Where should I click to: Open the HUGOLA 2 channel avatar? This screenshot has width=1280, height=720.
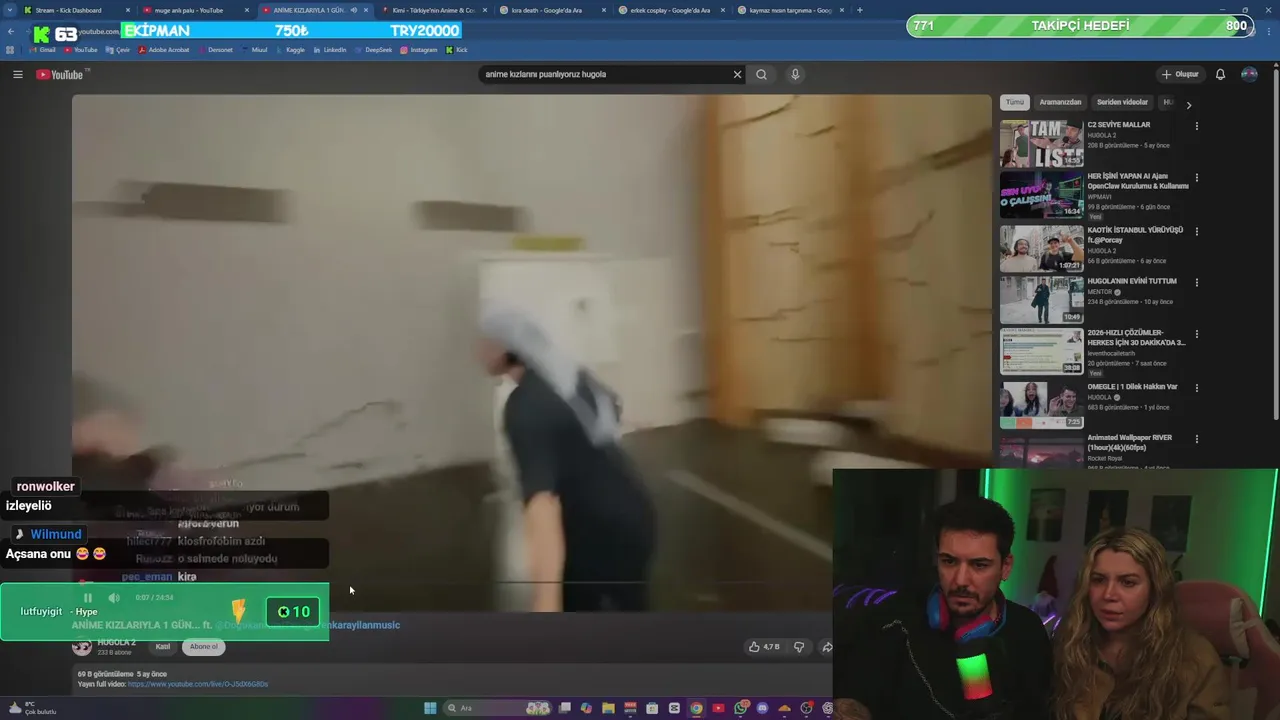point(81,646)
